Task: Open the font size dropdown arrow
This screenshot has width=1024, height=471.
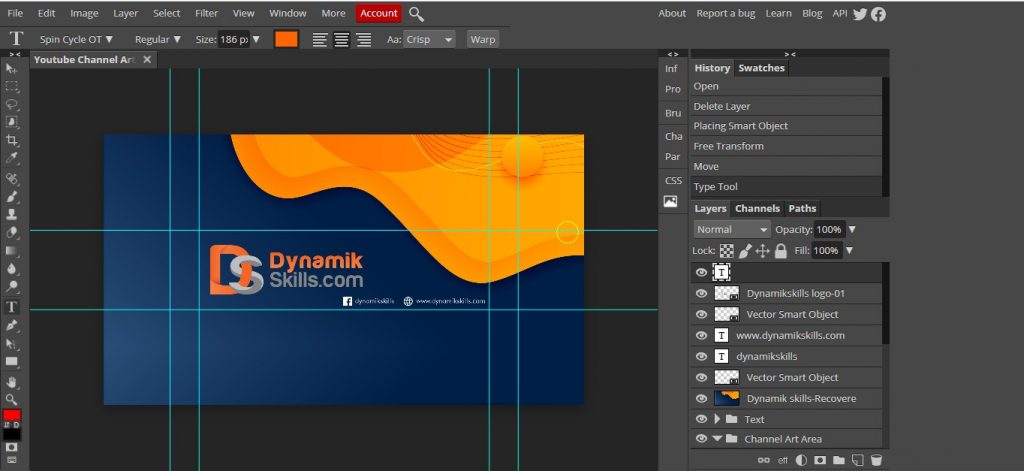Action: click(256, 39)
